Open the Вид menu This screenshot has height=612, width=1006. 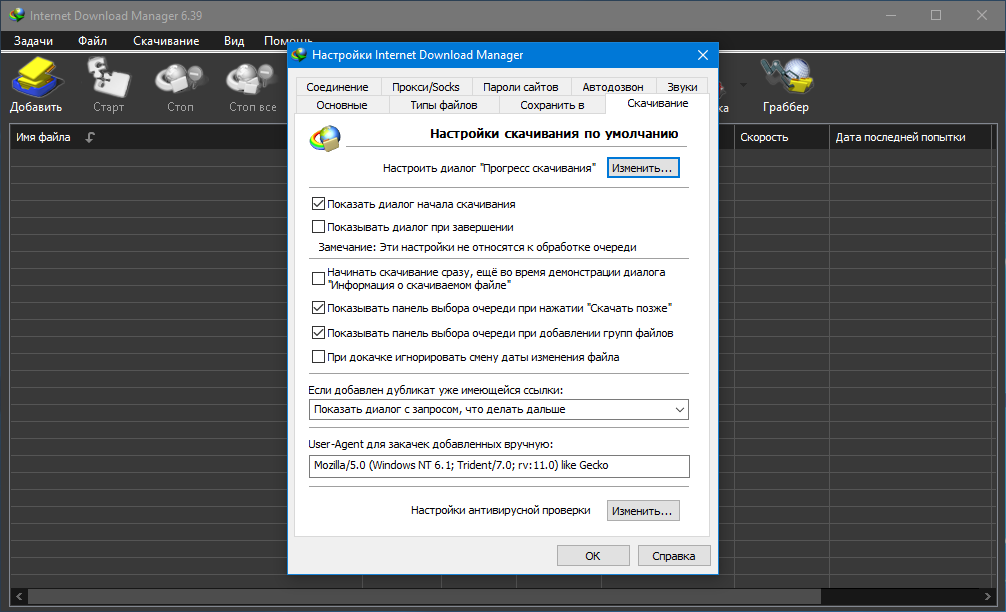[234, 41]
